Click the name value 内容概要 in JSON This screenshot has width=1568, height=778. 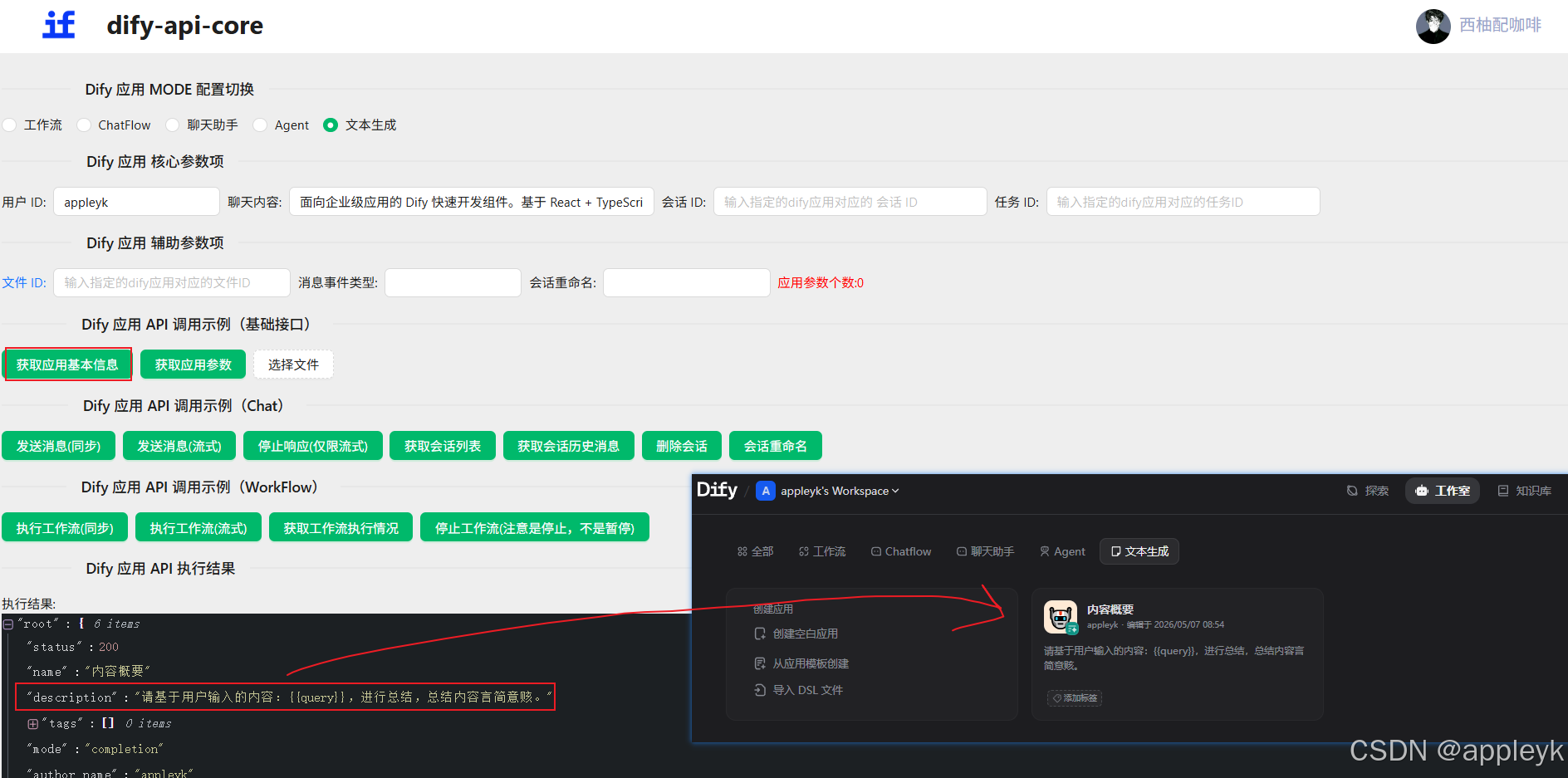tap(117, 671)
